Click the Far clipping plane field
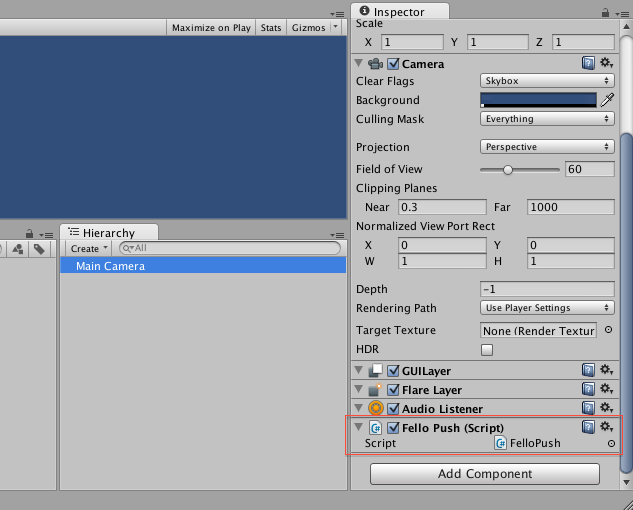This screenshot has height=510, width=633. coord(570,207)
